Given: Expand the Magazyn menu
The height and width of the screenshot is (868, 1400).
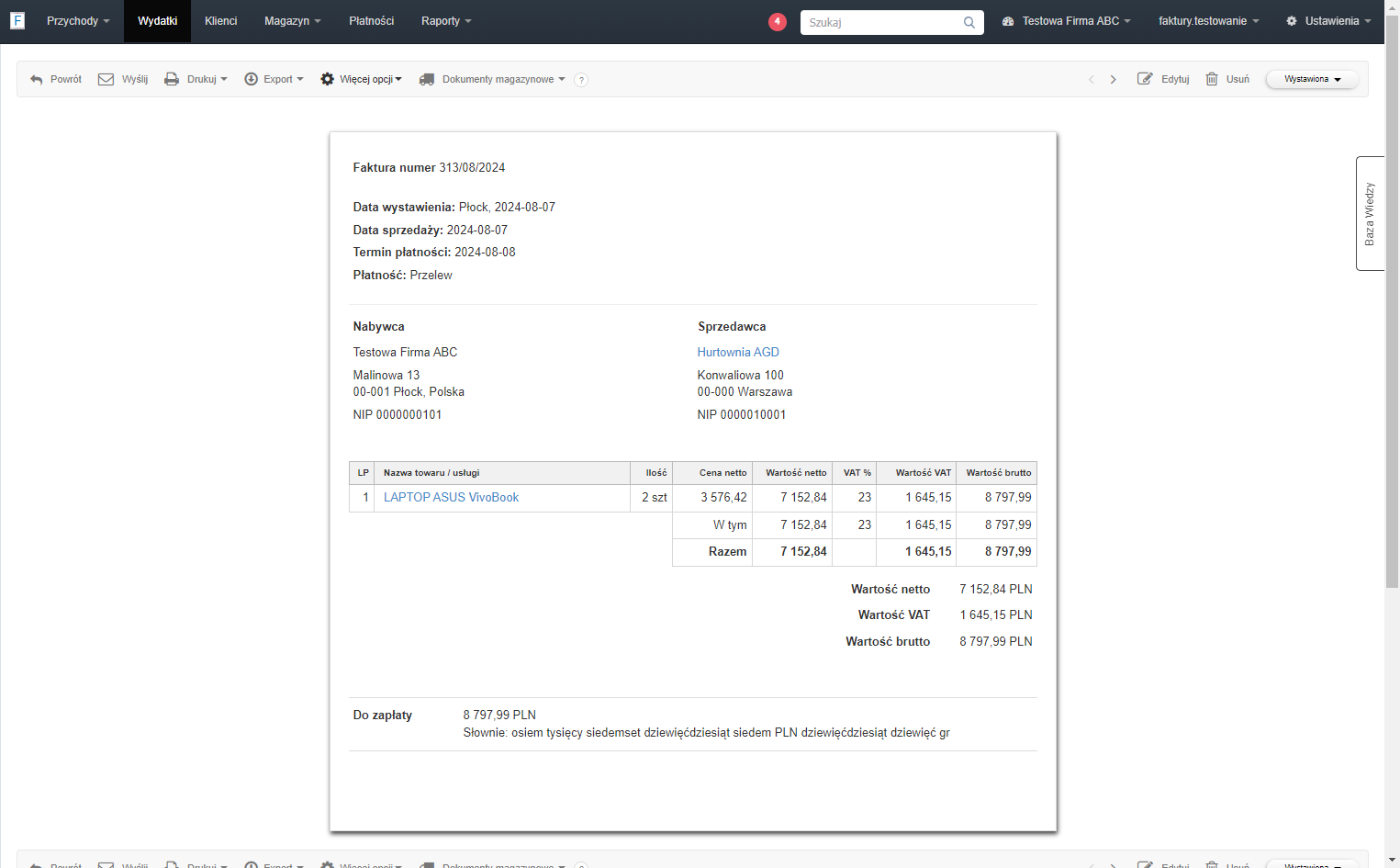Looking at the screenshot, I should point(292,21).
